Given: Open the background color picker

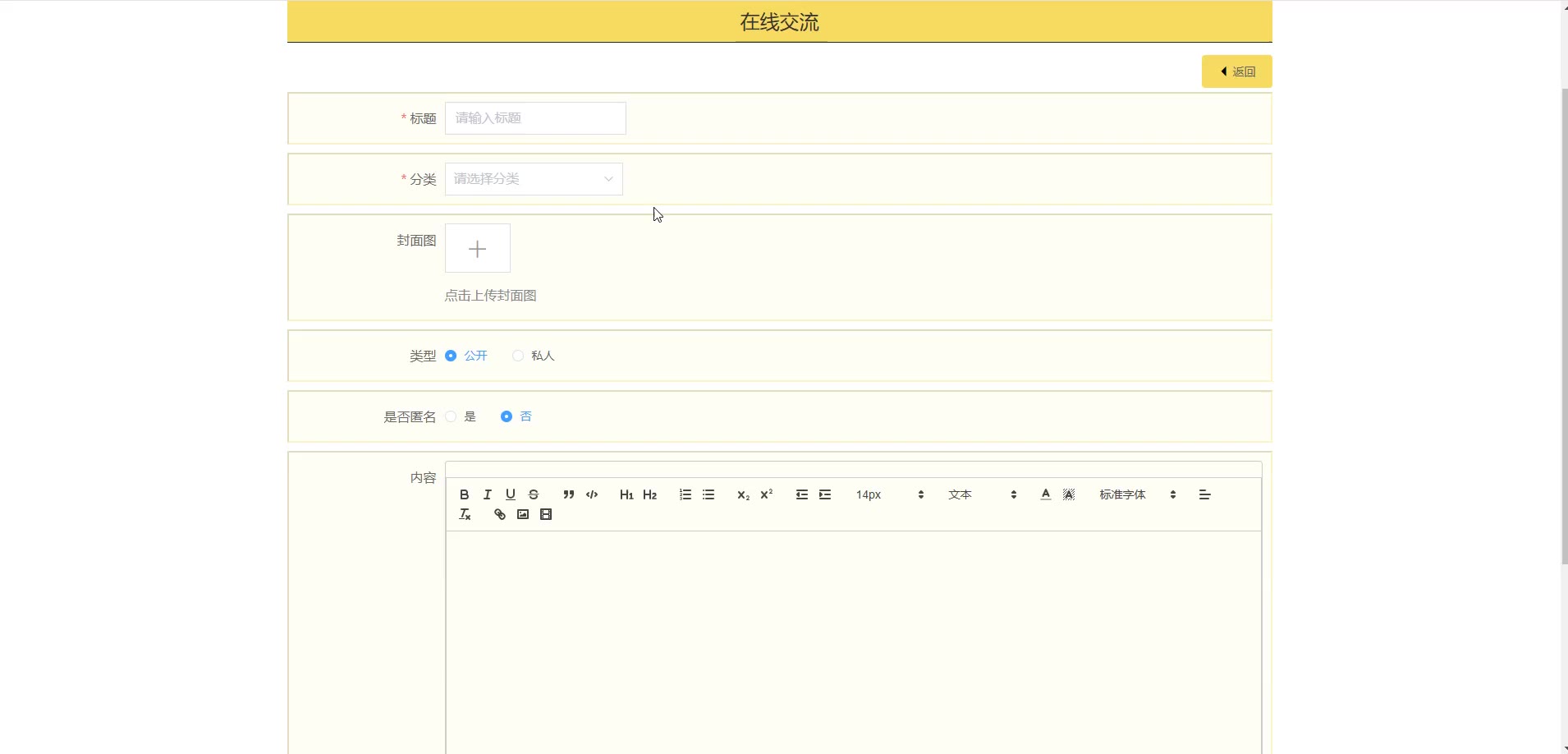Looking at the screenshot, I should click(1068, 494).
